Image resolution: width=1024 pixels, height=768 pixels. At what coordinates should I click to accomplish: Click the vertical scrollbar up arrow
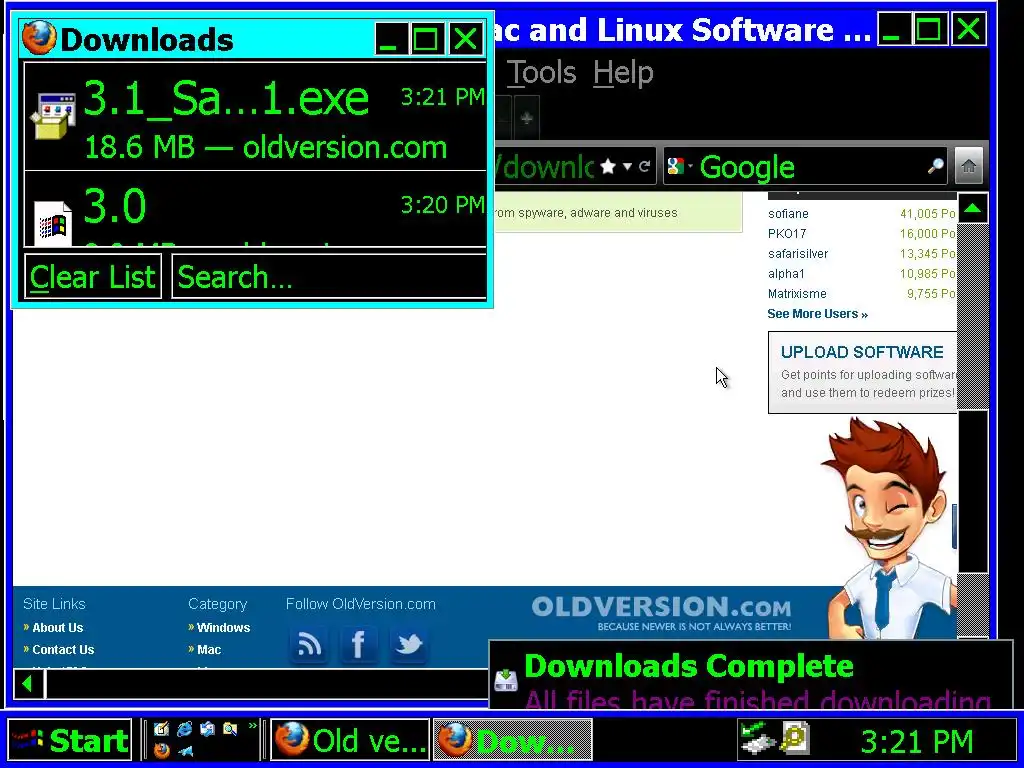[x=972, y=208]
